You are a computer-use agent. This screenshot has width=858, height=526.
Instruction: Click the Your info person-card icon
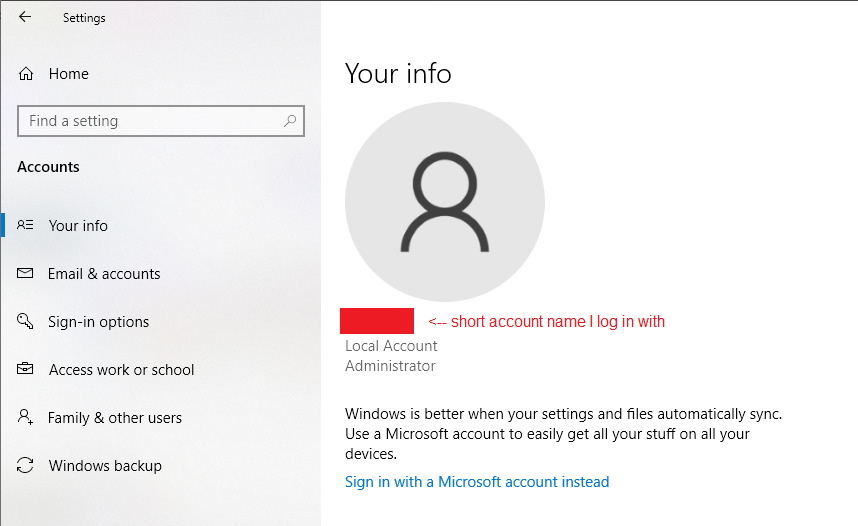(26, 226)
